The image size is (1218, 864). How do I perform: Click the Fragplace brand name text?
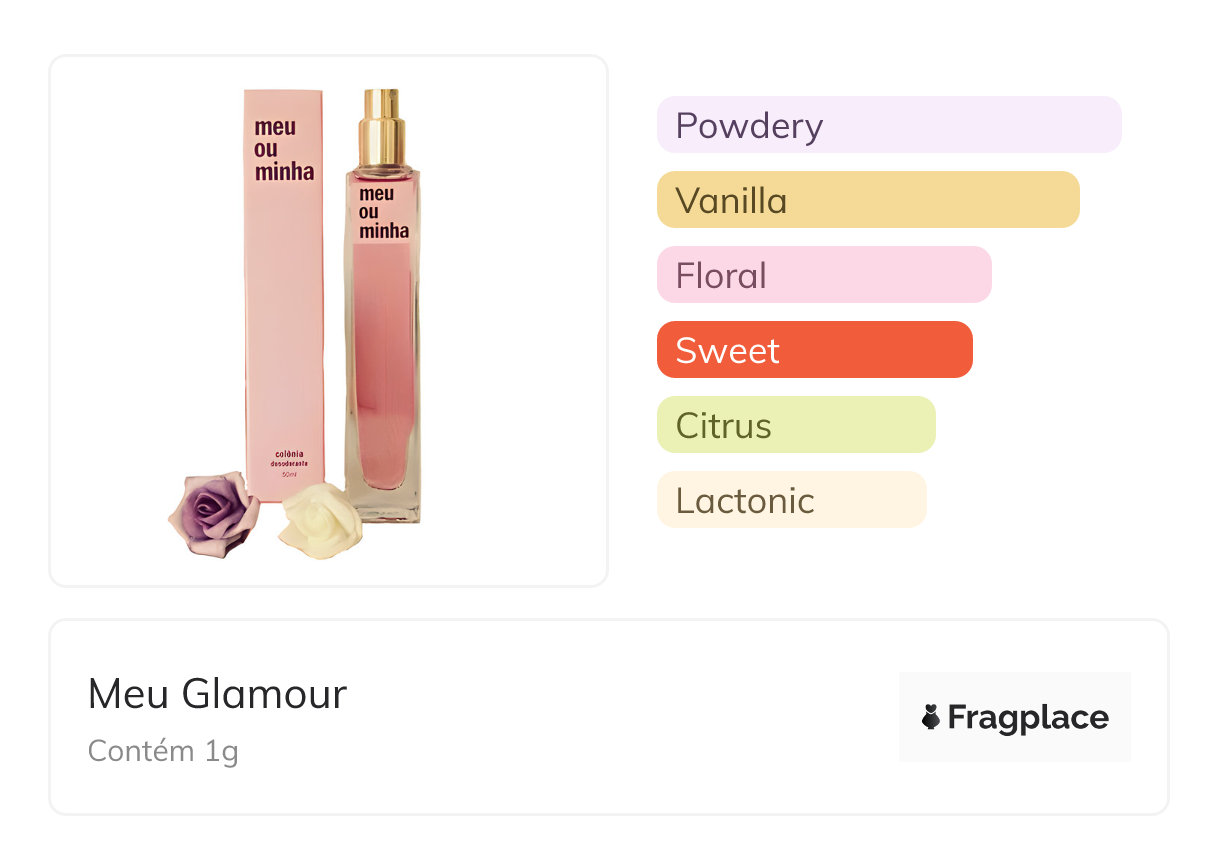coord(1028,717)
